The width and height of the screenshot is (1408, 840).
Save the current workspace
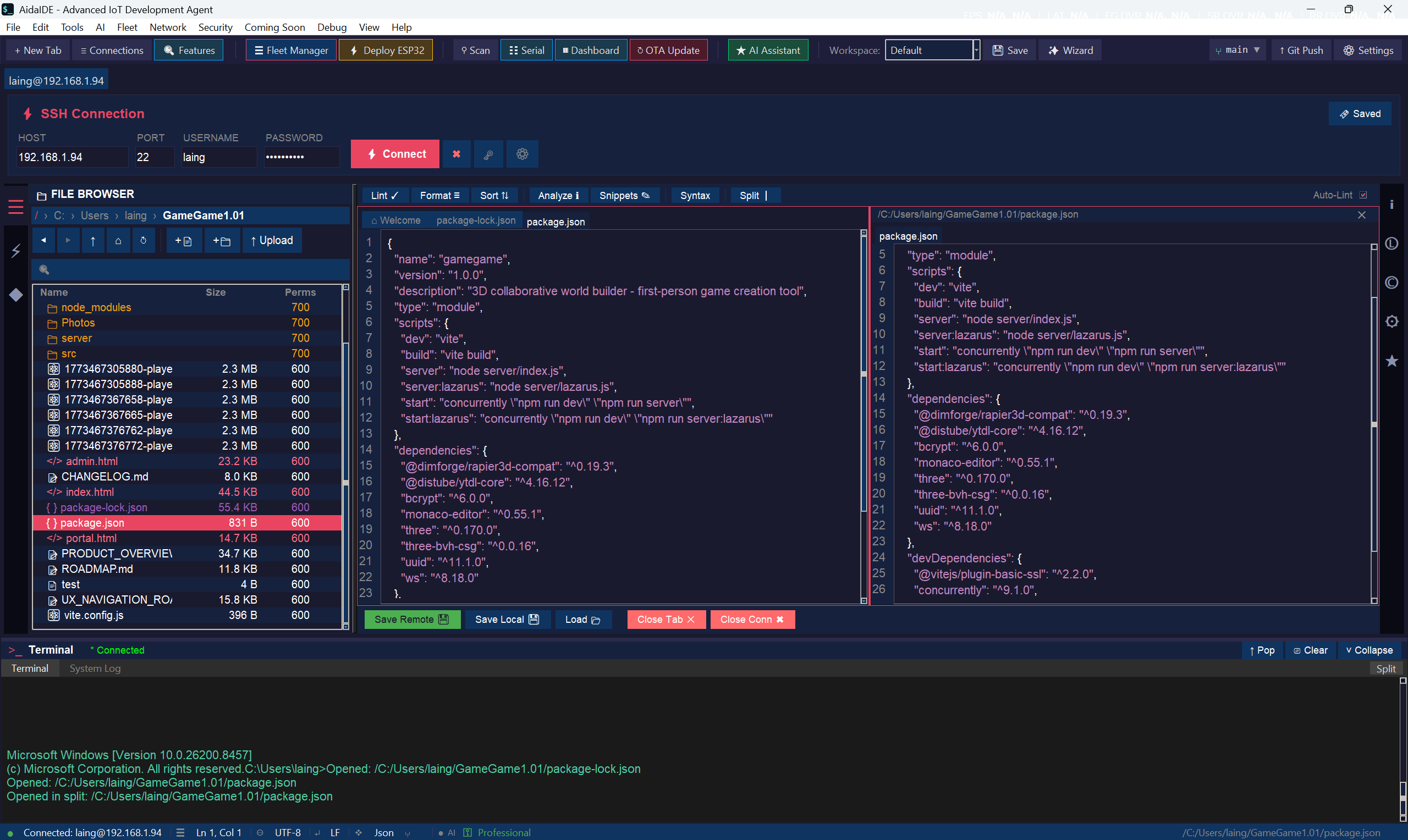1009,50
